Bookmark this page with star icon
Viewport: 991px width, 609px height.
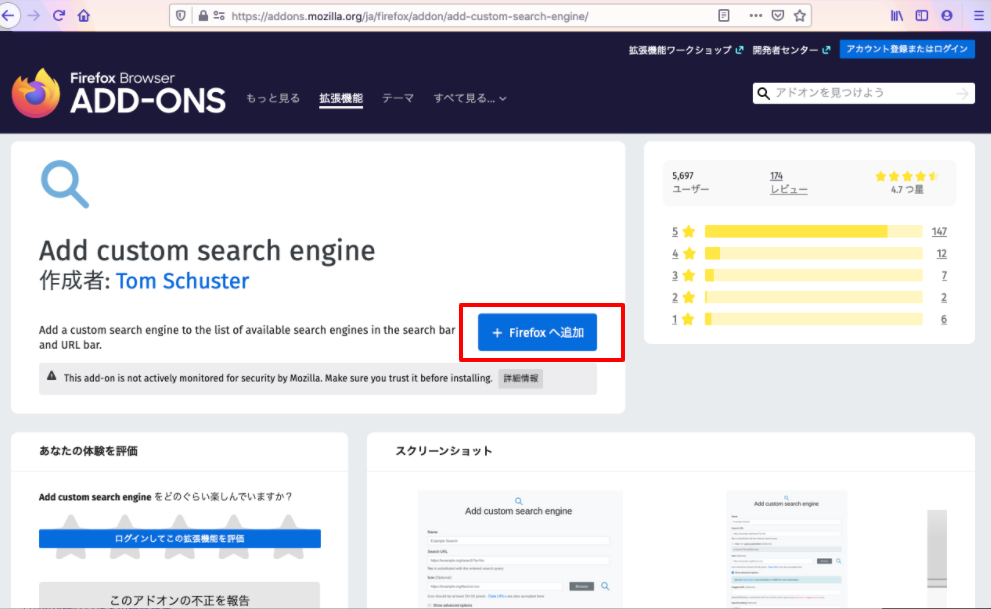799,16
